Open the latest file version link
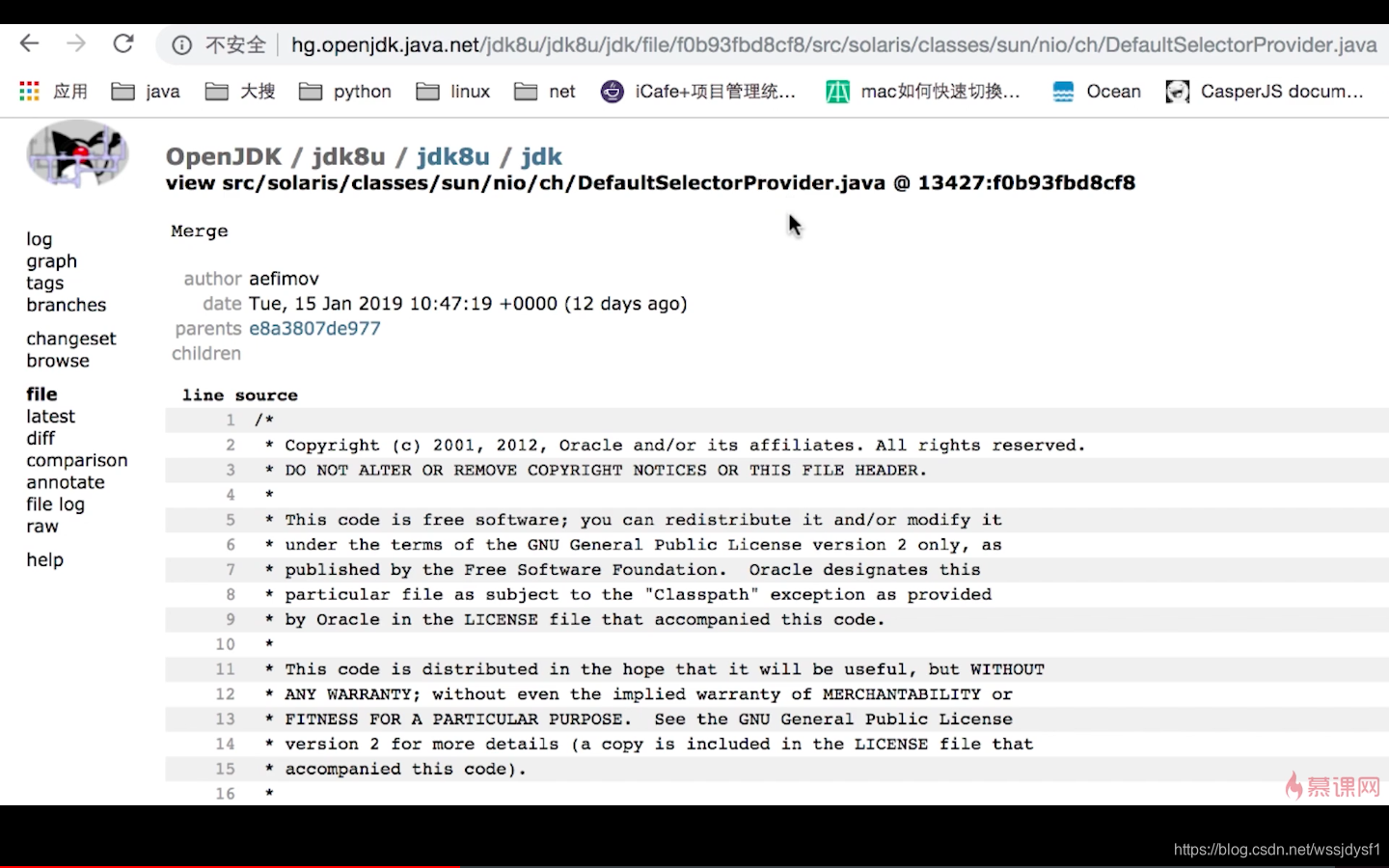 [x=51, y=417]
